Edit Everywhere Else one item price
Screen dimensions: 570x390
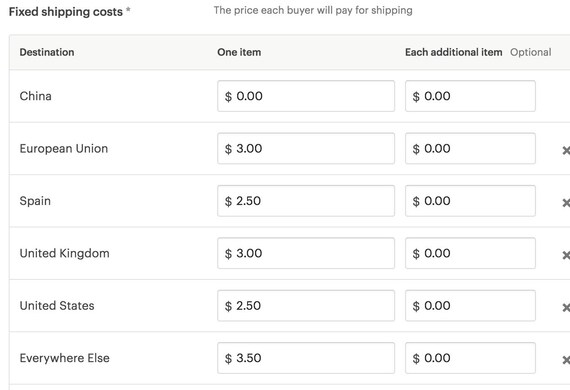pyautogui.click(x=306, y=358)
